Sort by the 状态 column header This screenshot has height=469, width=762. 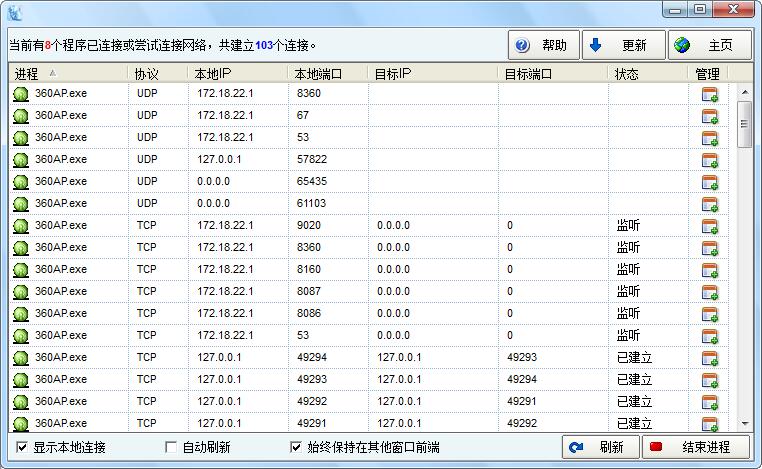point(648,74)
